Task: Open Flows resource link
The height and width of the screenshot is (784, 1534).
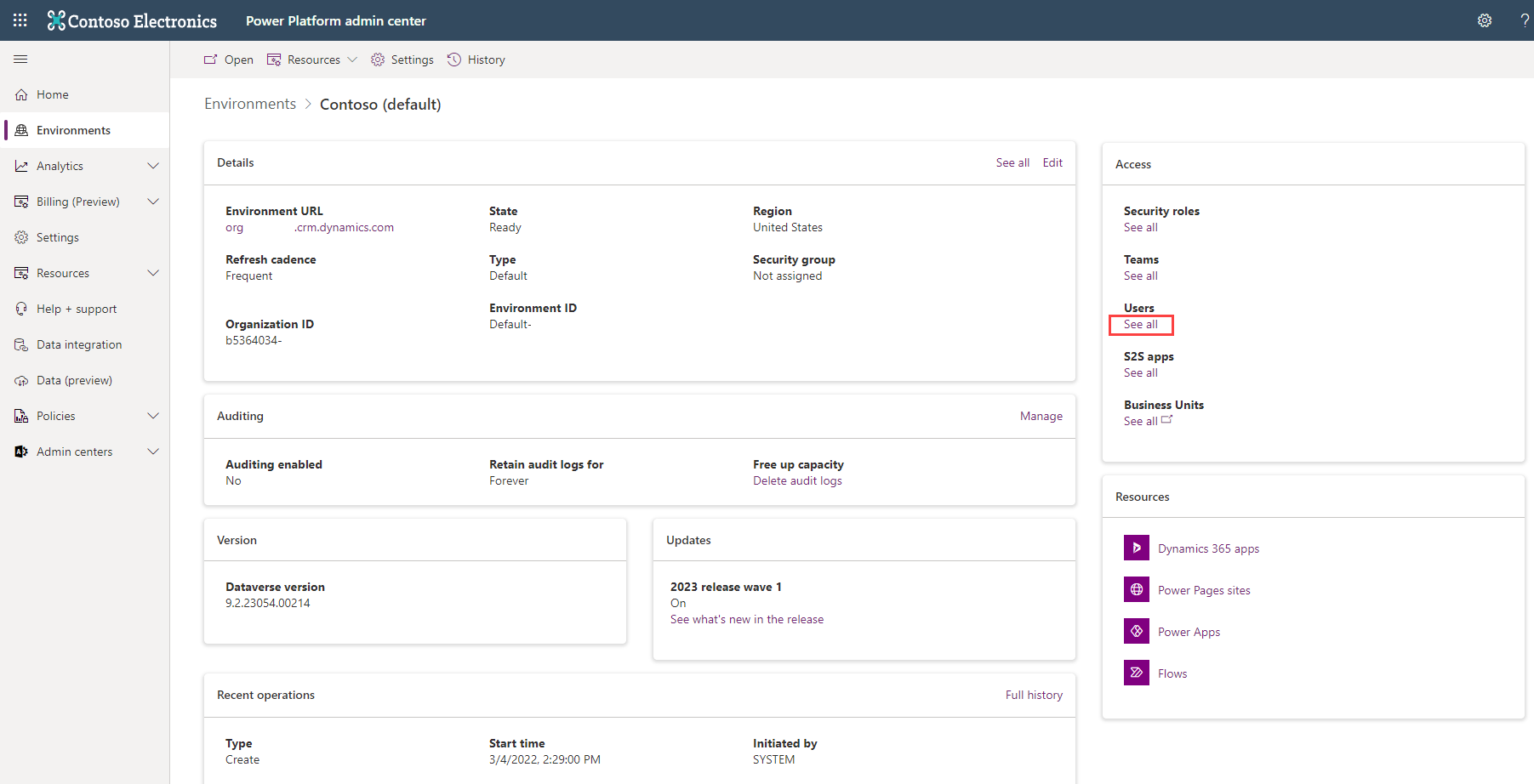Action: tap(1172, 673)
